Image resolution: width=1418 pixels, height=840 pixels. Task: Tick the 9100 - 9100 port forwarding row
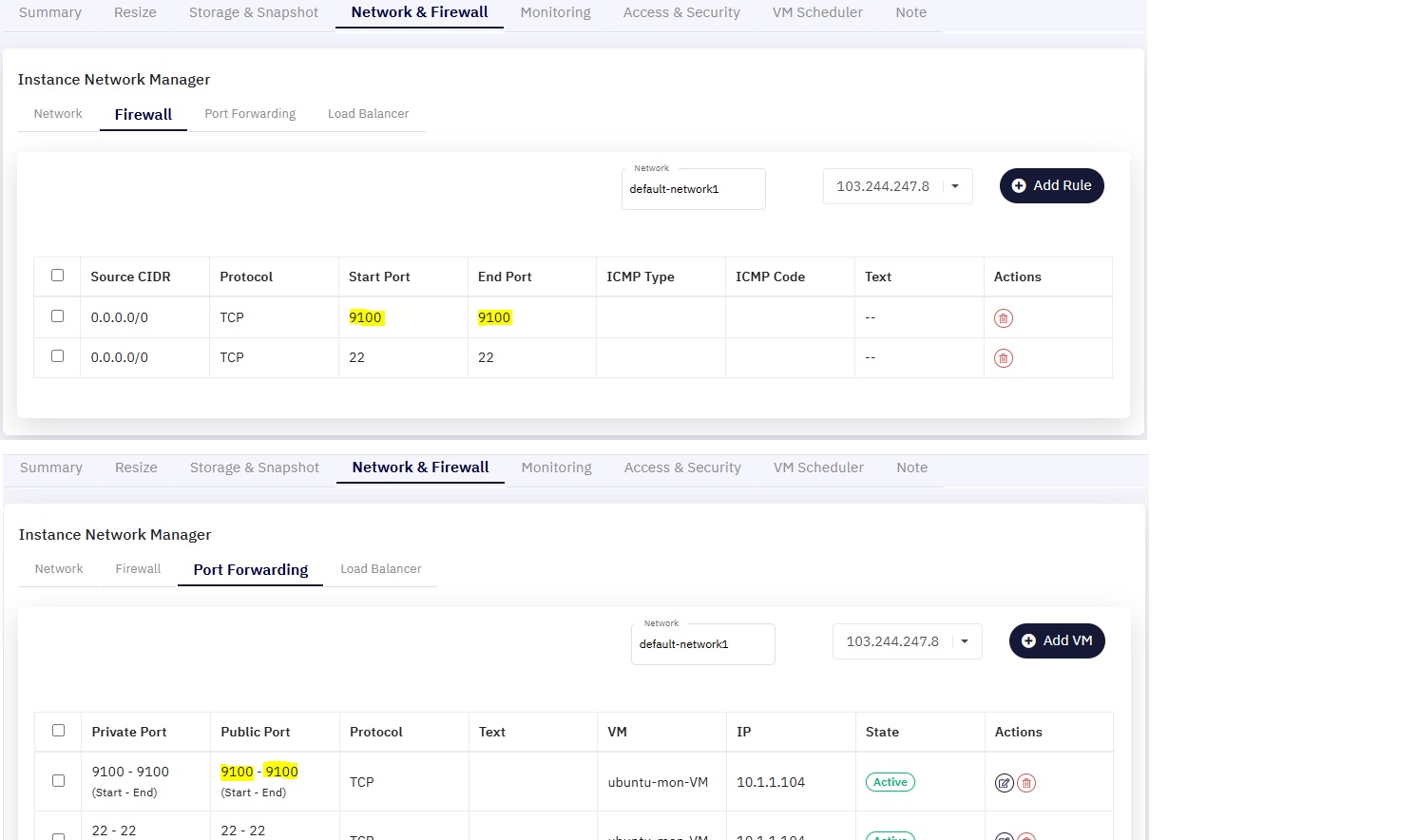(x=58, y=781)
